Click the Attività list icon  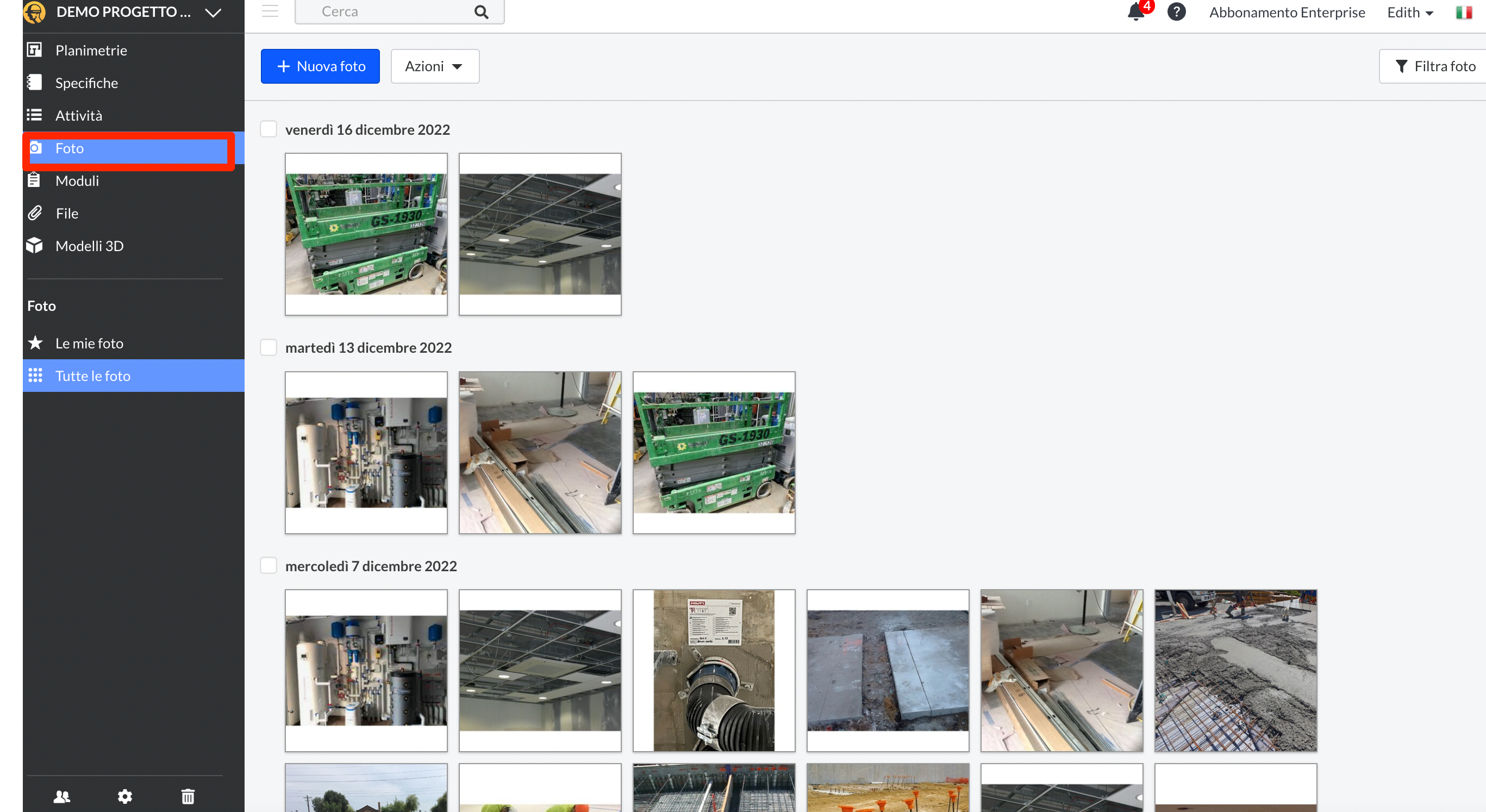tap(35, 115)
